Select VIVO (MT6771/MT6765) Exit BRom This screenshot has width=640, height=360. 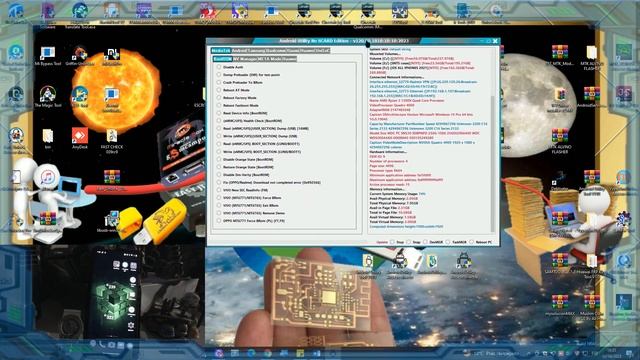coord(248,205)
